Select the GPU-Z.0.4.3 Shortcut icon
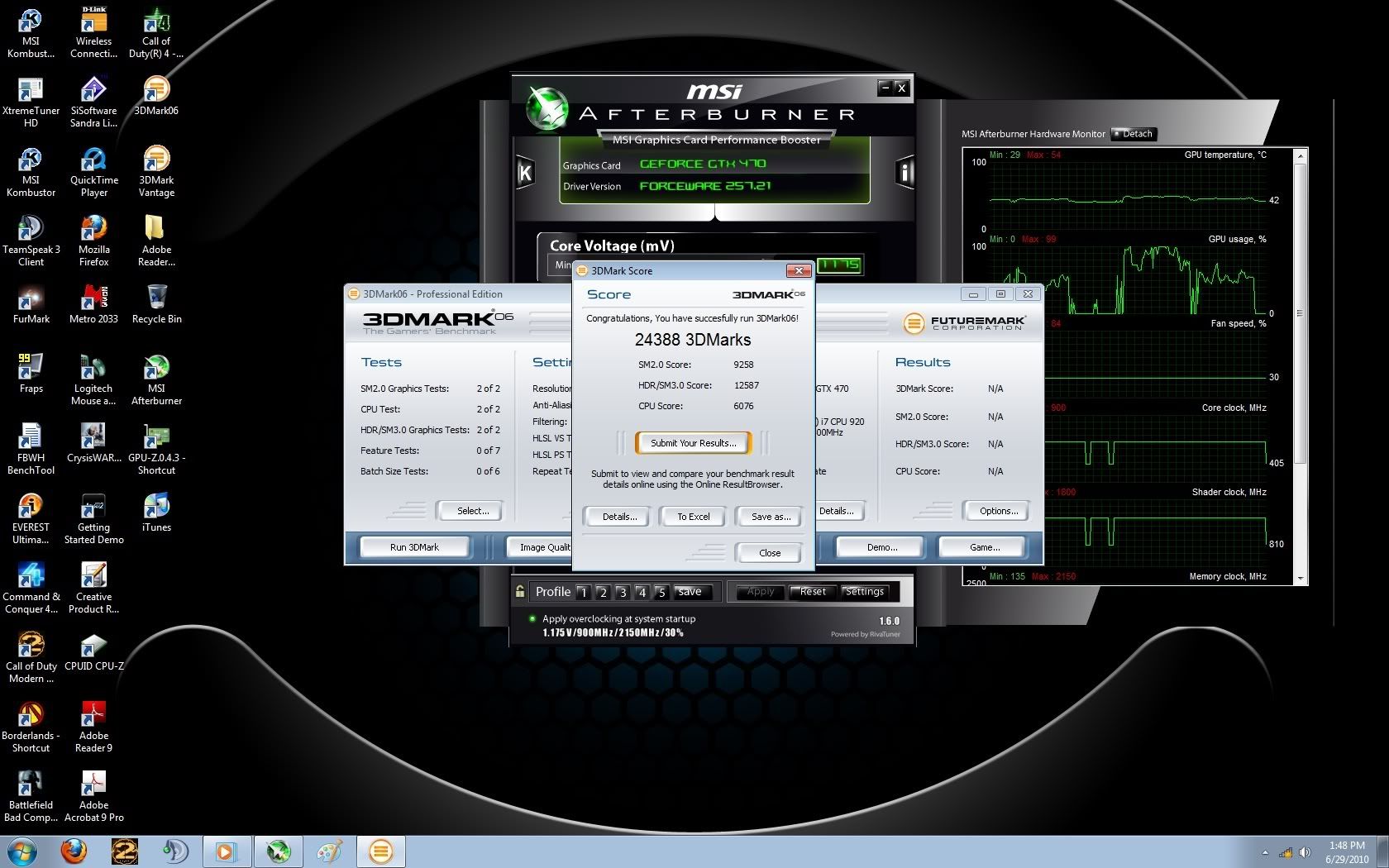Screen dimensions: 1389x868 point(156,449)
